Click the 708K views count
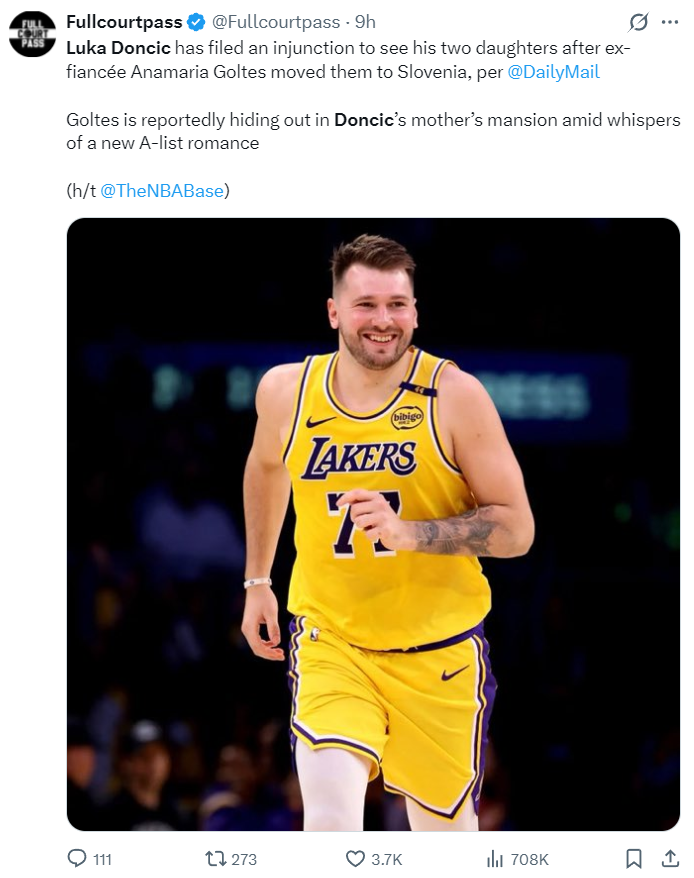 [529, 859]
